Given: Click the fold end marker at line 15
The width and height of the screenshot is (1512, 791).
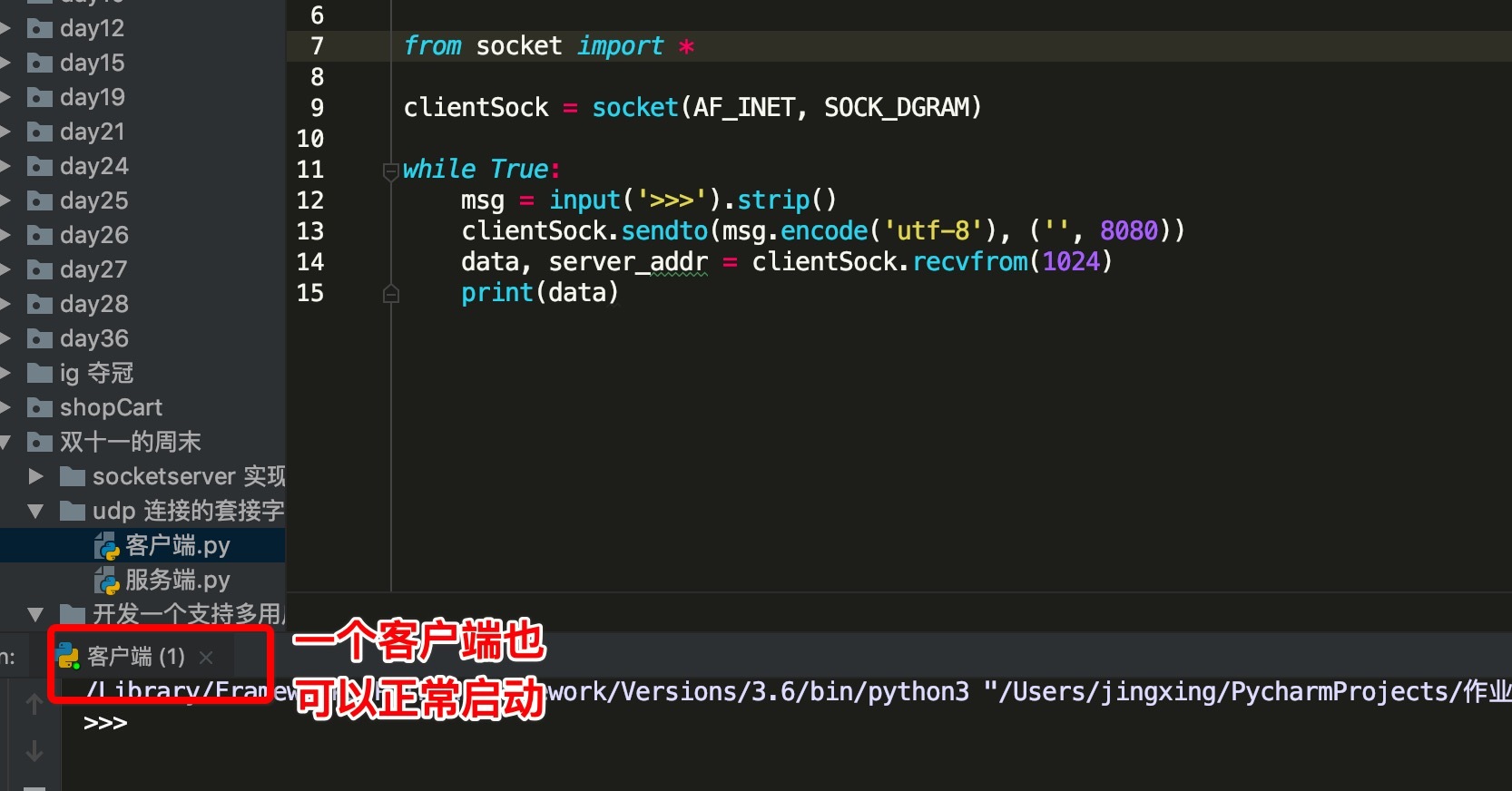Looking at the screenshot, I should [391, 293].
